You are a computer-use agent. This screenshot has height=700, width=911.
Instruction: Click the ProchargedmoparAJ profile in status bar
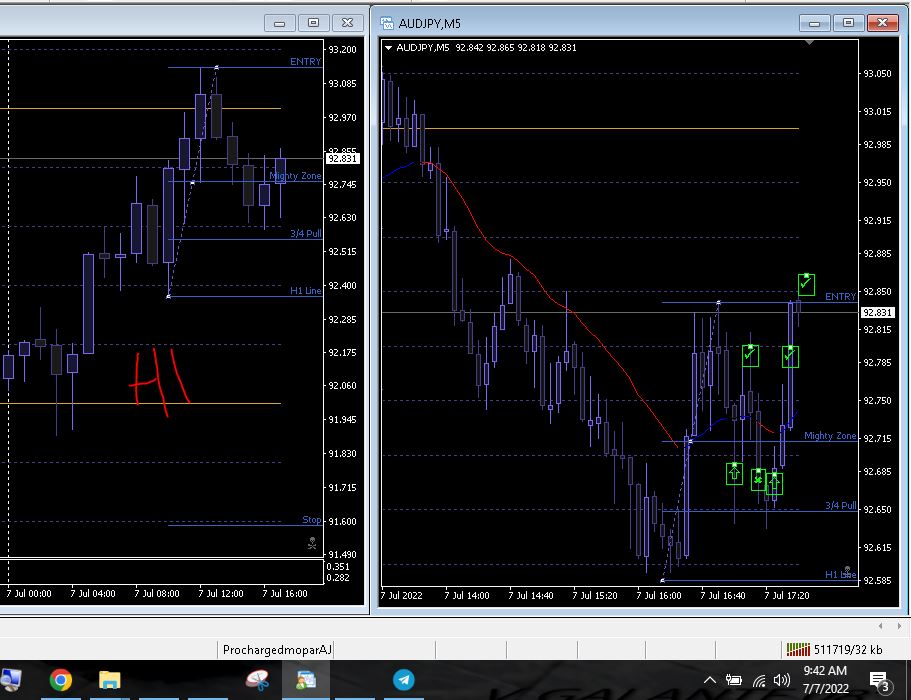[x=277, y=650]
